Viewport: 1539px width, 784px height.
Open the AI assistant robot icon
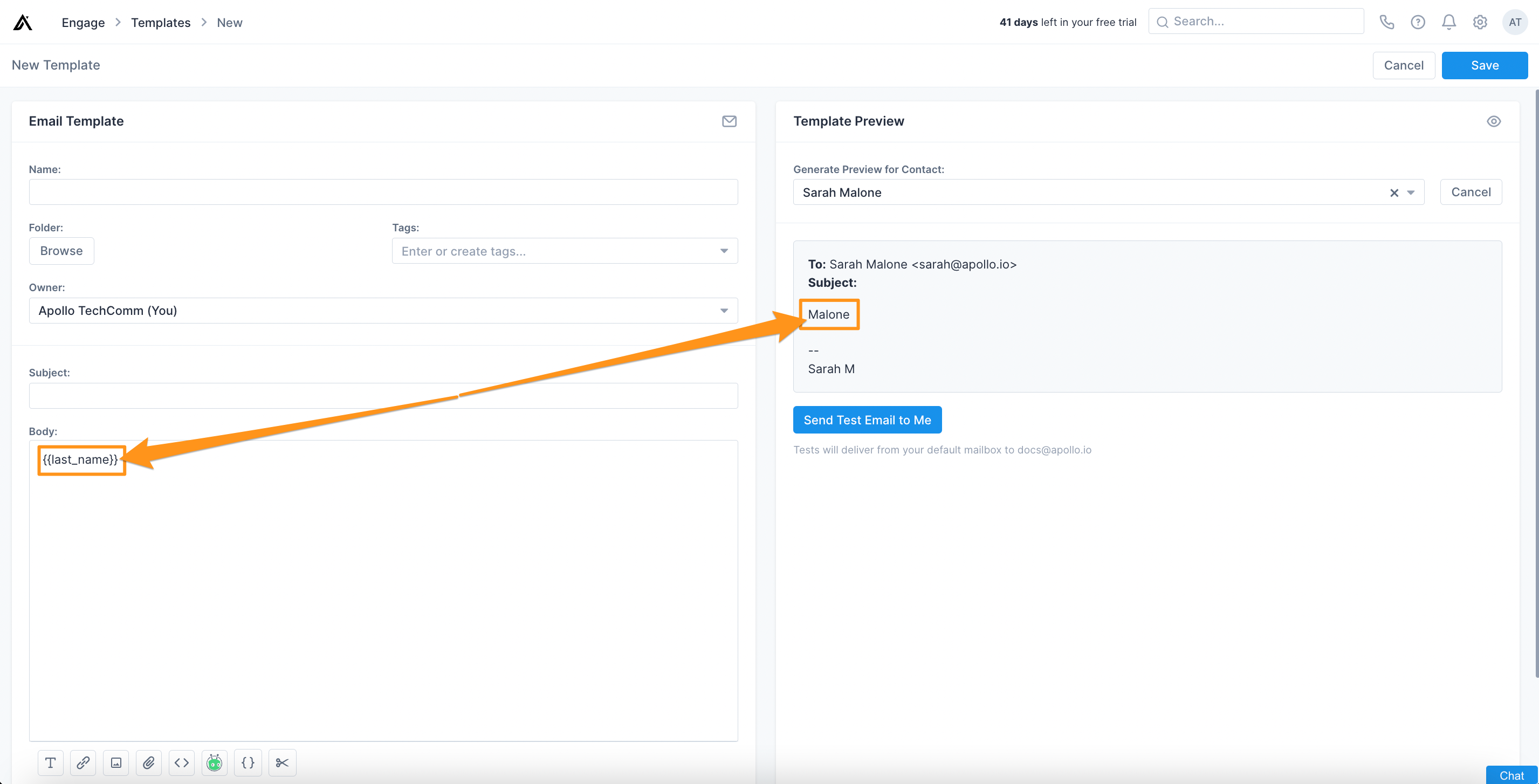(215, 762)
